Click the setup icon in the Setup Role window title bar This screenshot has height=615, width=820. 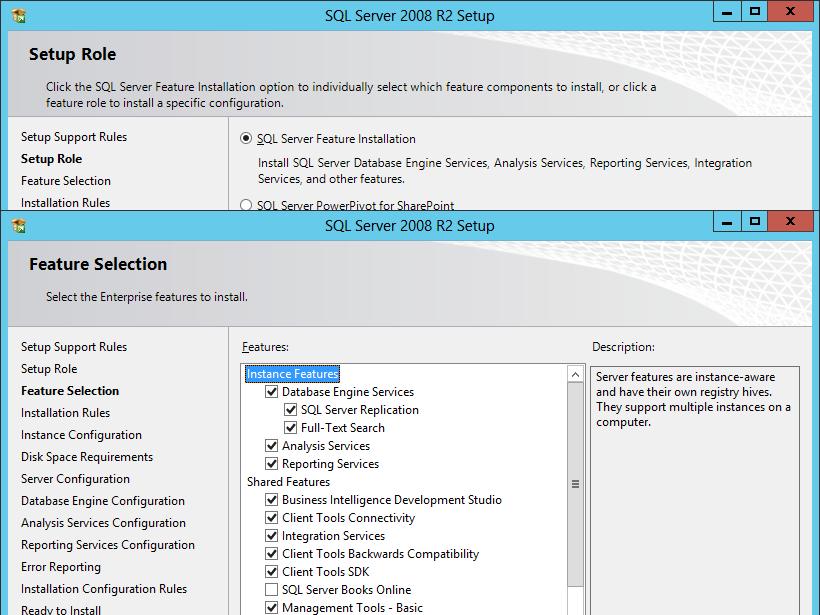(x=19, y=16)
